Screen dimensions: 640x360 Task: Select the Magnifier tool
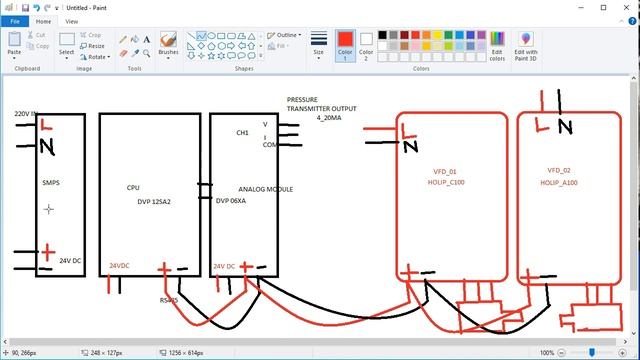pos(147,53)
